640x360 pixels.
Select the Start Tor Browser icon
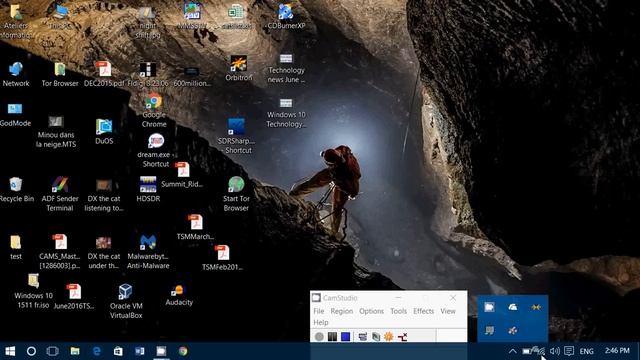pos(236,194)
